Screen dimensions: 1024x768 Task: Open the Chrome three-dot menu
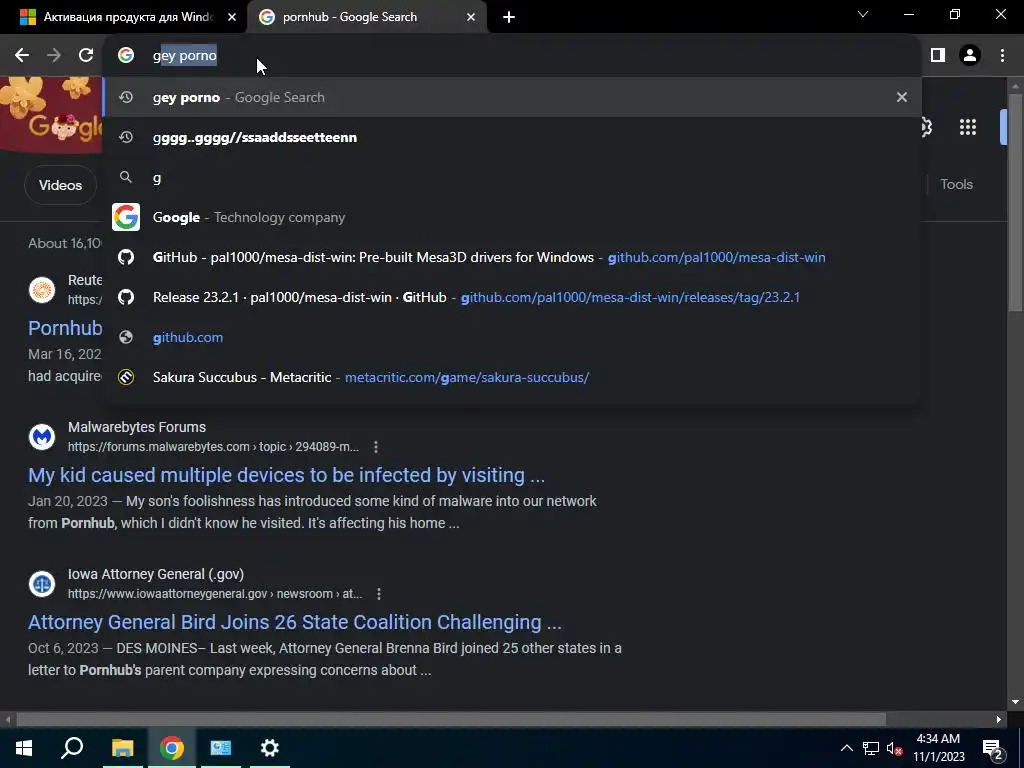click(1002, 56)
